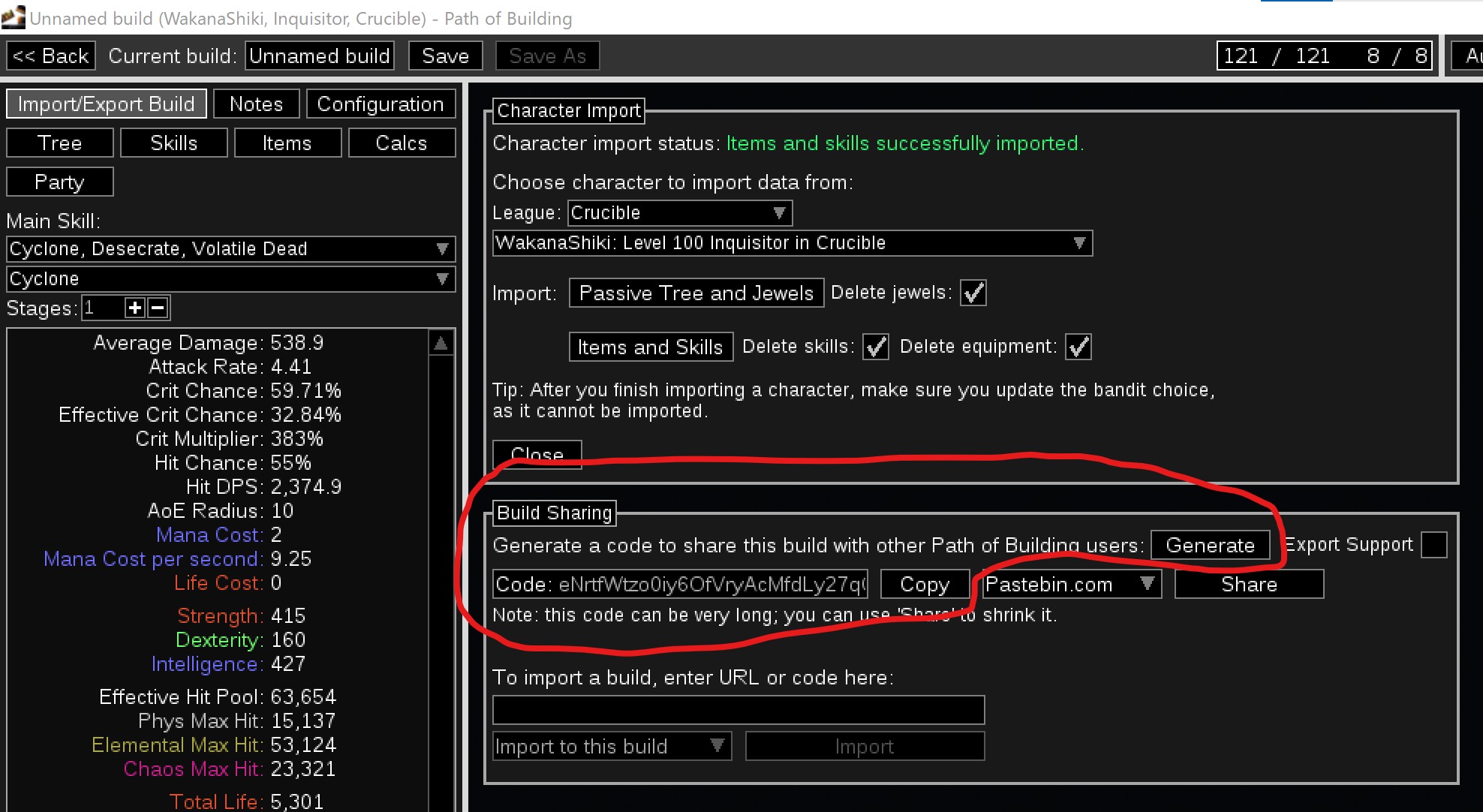Open the Configuration tab

click(x=381, y=104)
